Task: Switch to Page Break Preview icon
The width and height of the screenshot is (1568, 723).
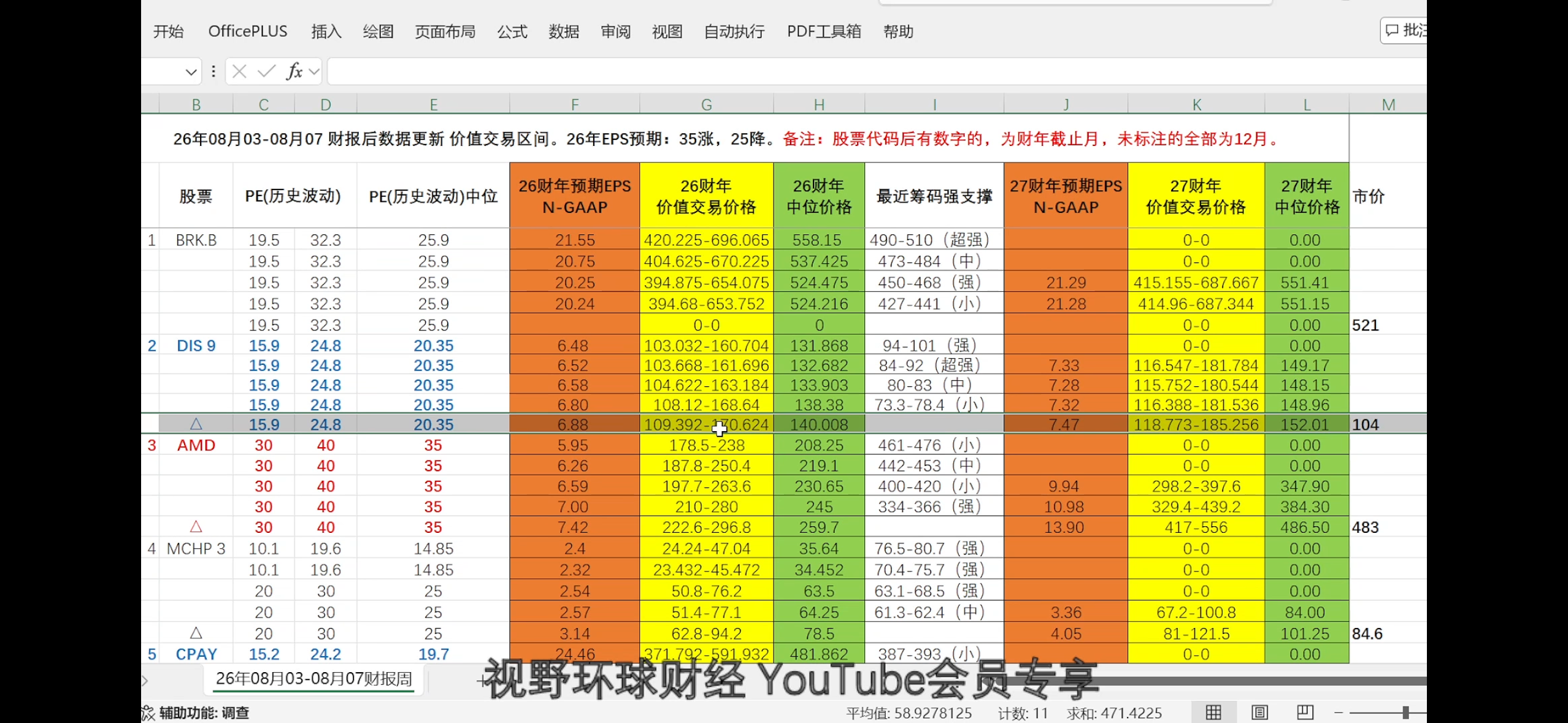Action: (1305, 712)
